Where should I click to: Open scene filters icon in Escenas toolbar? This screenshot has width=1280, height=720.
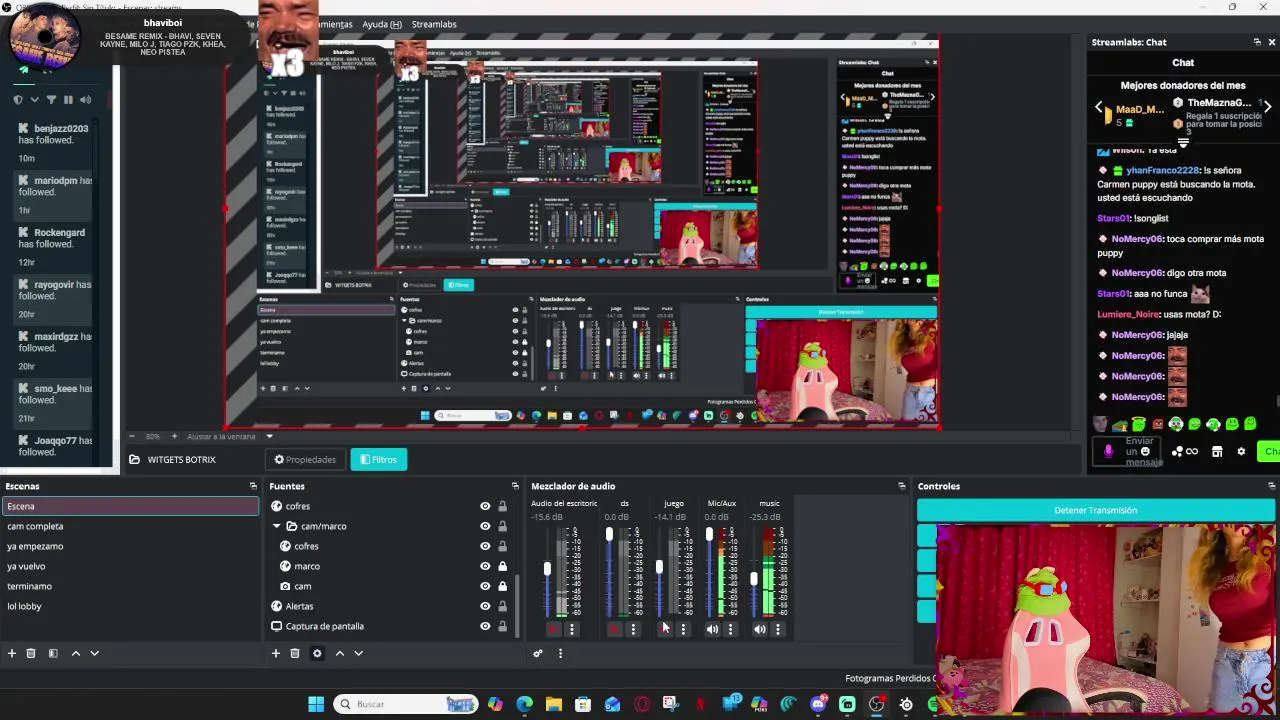pyautogui.click(x=53, y=653)
